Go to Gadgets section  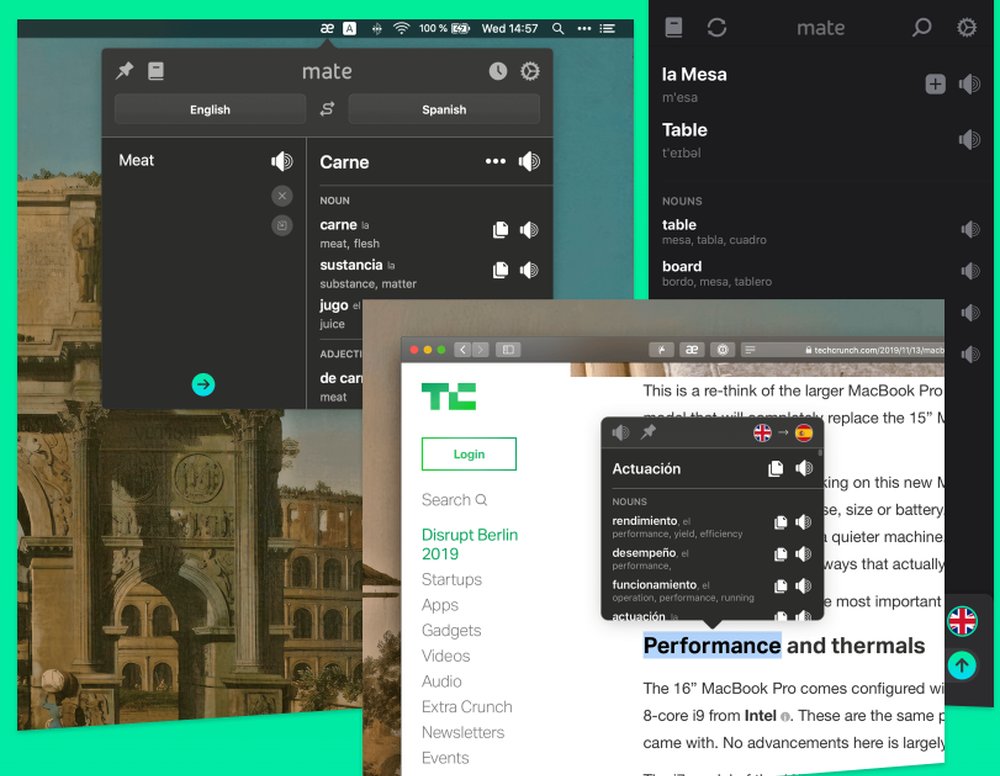coord(452,630)
